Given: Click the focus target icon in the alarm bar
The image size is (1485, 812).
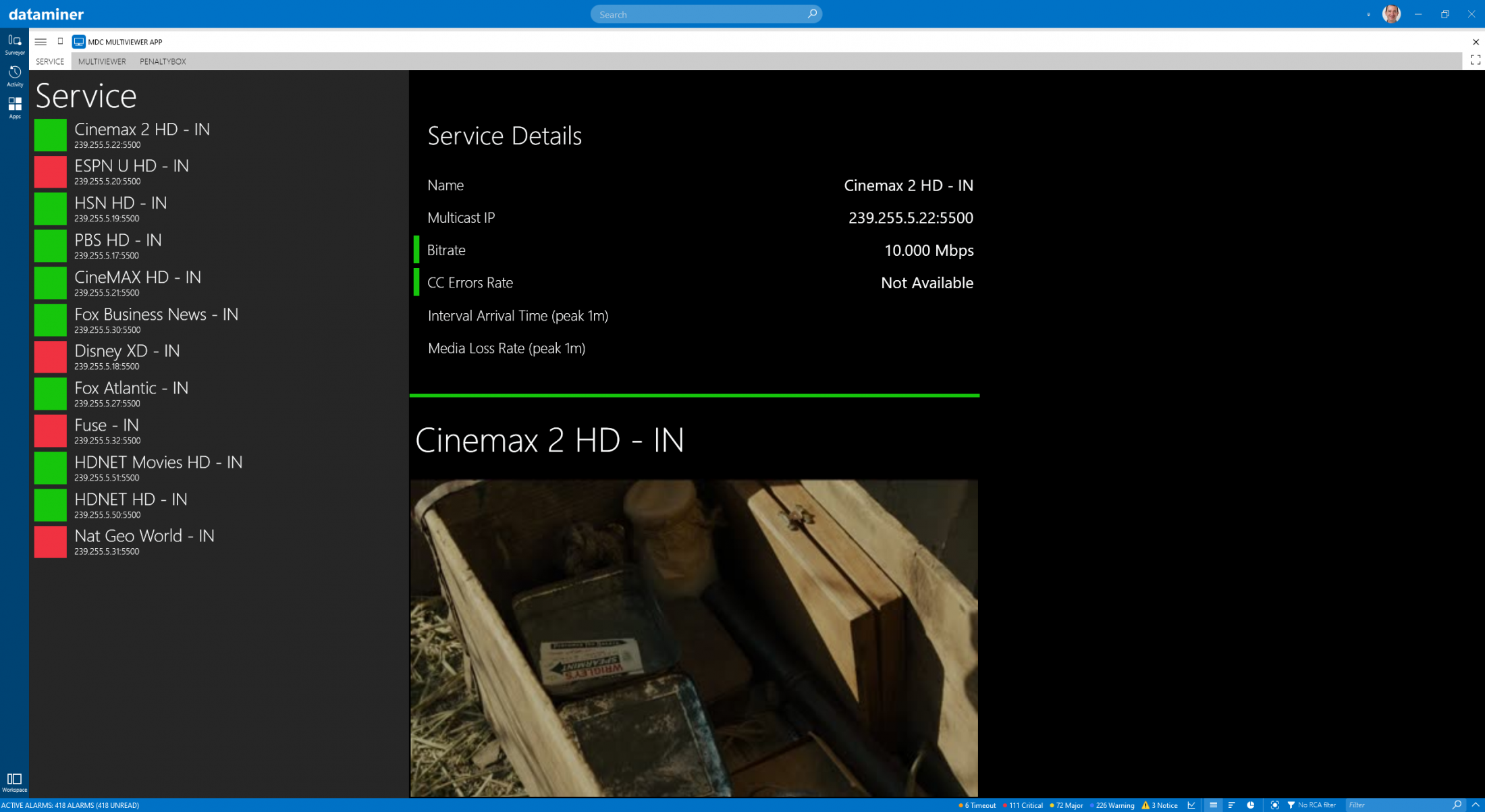Looking at the screenshot, I should [1274, 805].
